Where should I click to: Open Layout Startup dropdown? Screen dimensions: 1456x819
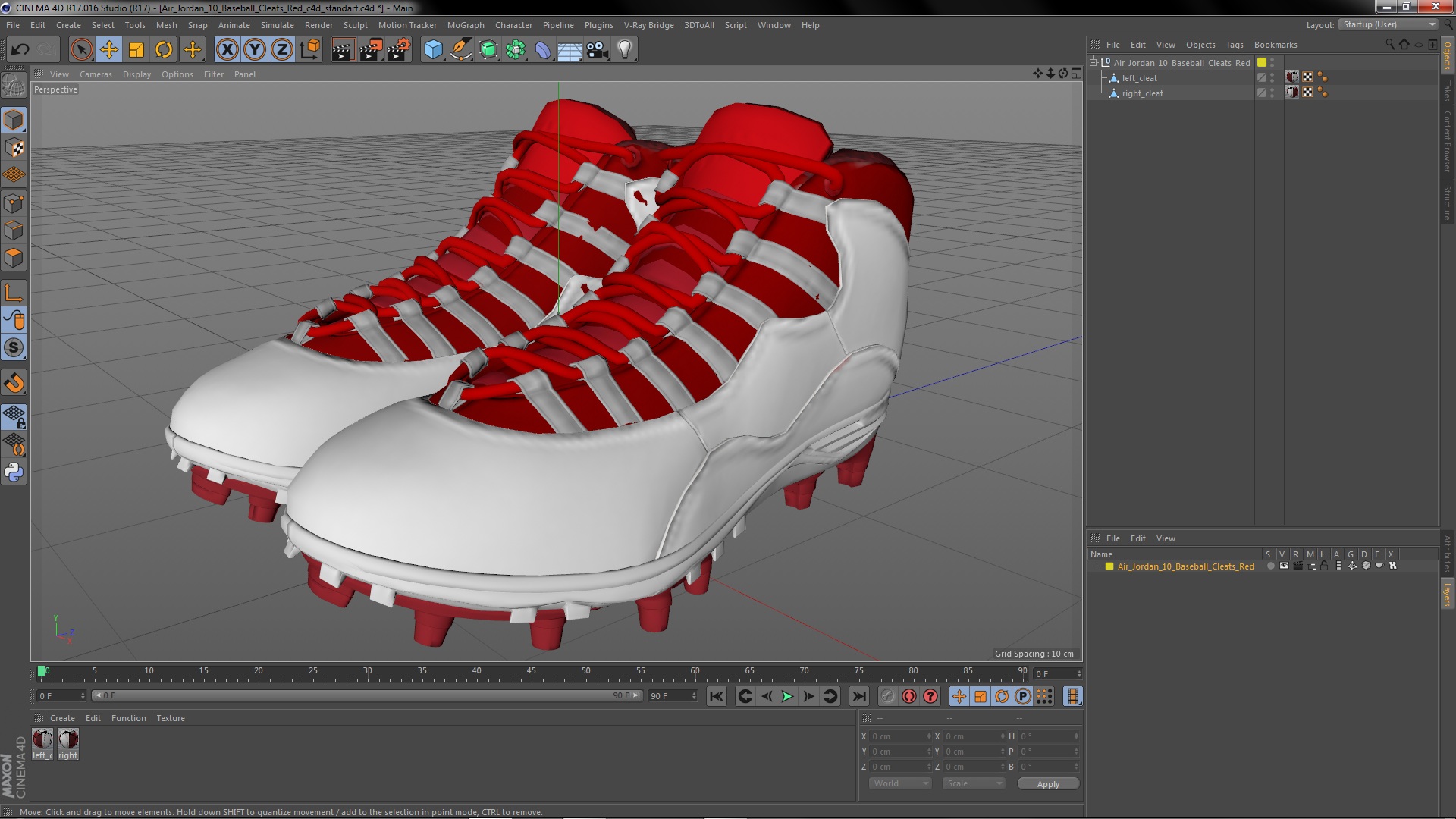1388,25
